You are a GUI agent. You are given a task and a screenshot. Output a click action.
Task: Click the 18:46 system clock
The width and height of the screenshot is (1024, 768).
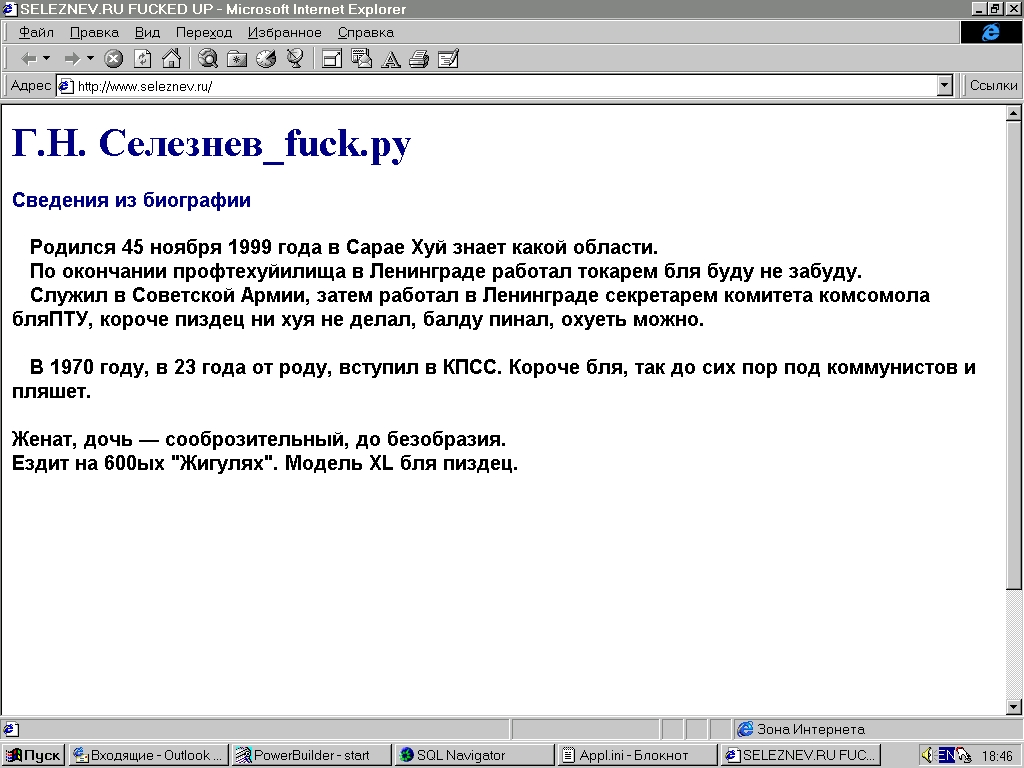tap(997, 756)
